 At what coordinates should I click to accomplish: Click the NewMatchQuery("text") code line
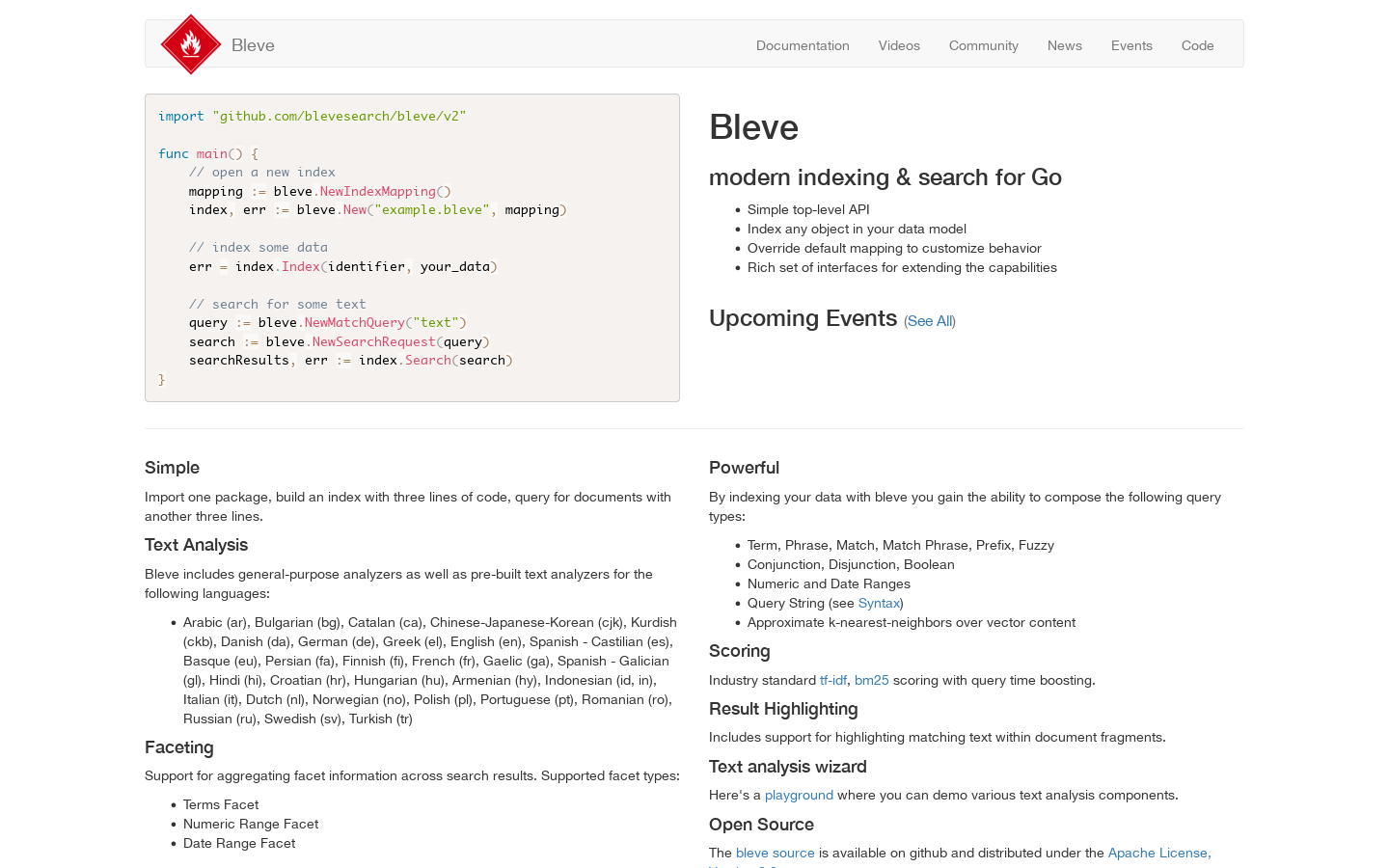click(x=328, y=322)
